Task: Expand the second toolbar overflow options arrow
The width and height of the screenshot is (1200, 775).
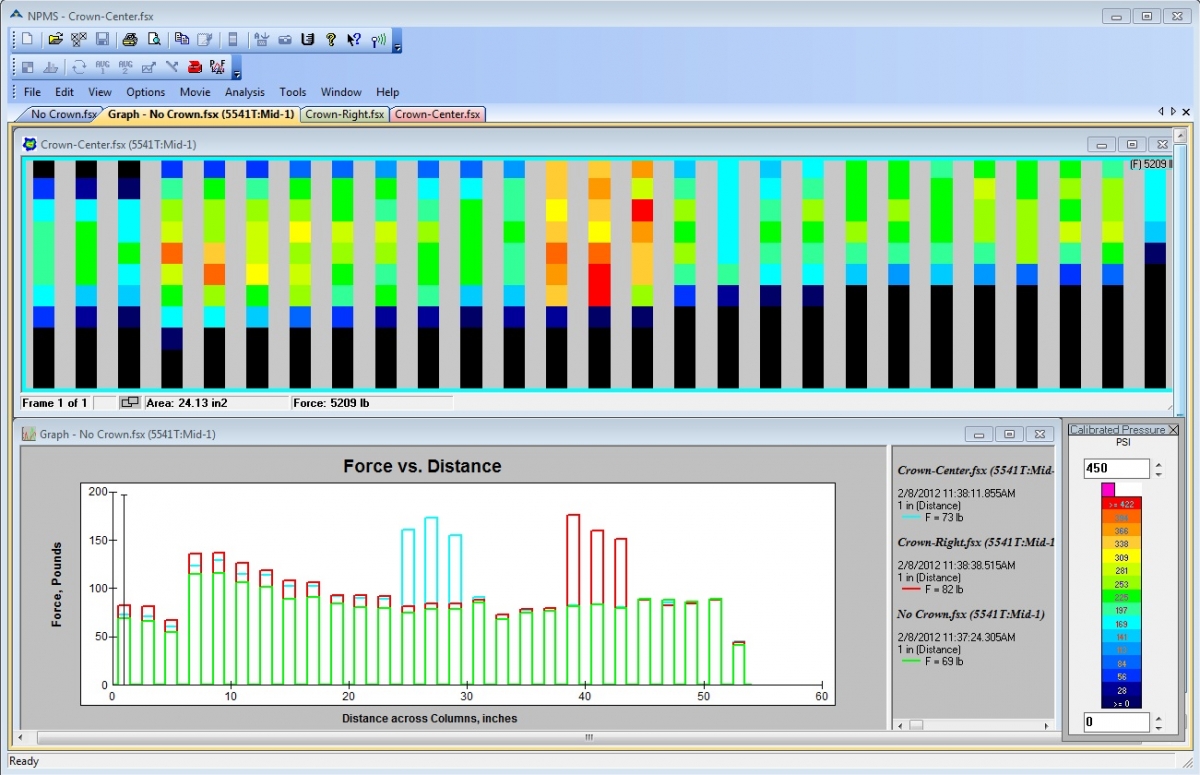Action: pos(237,73)
